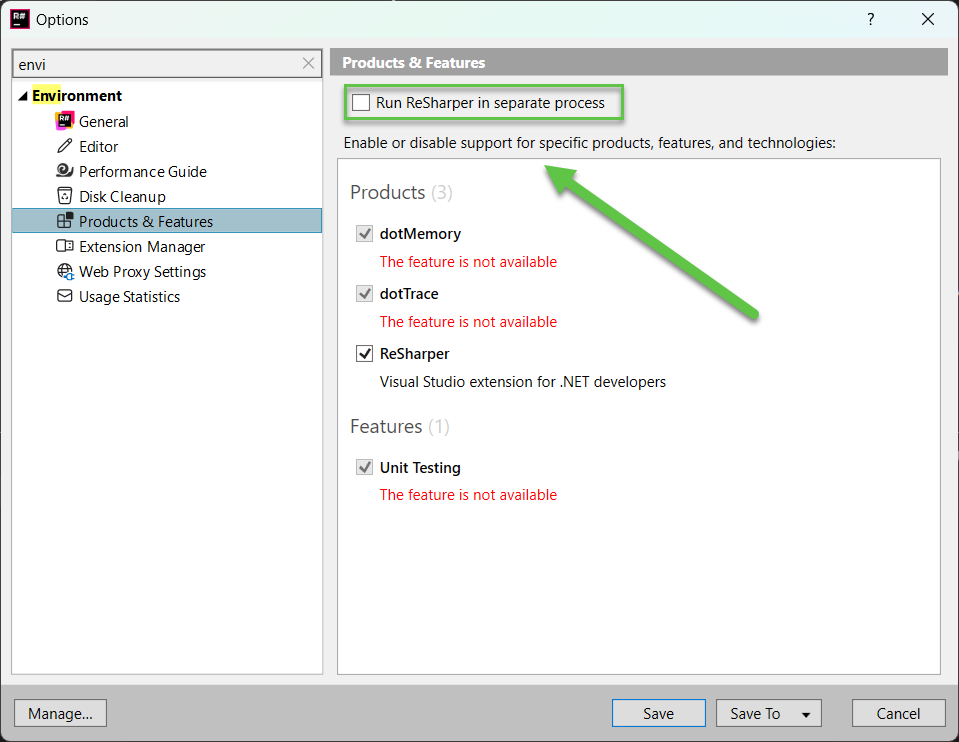Click the General settings icon
Screen dimensions: 959x742
coord(65,121)
